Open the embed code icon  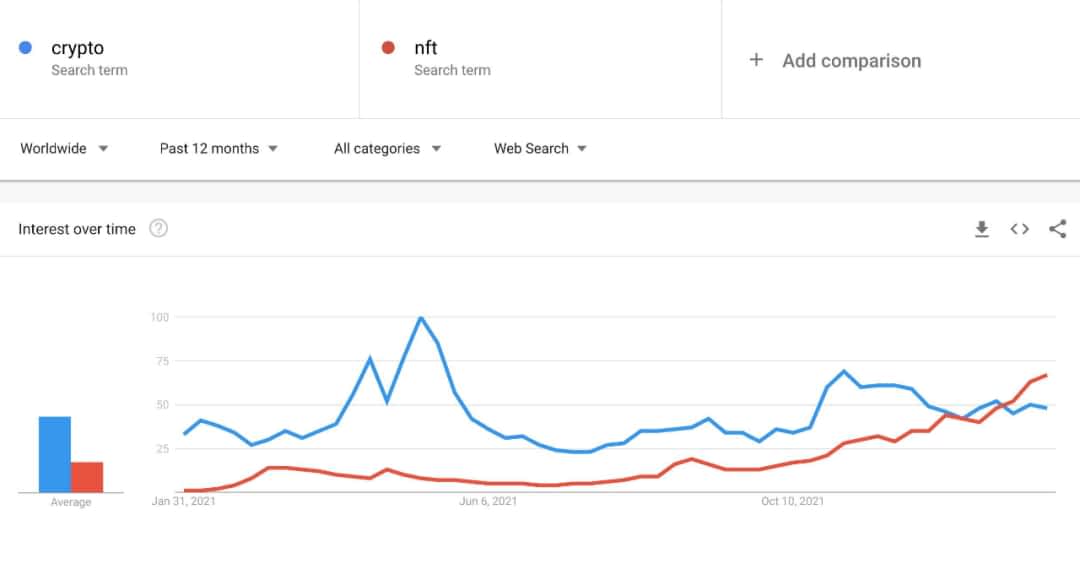(1019, 229)
